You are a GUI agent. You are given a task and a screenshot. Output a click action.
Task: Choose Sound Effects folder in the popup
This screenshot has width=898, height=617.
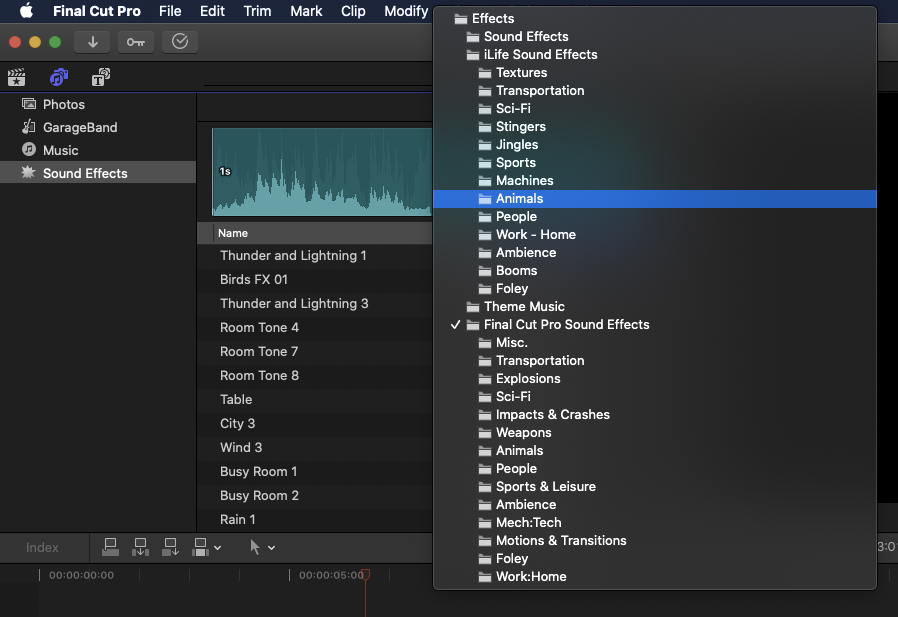tap(655, 37)
